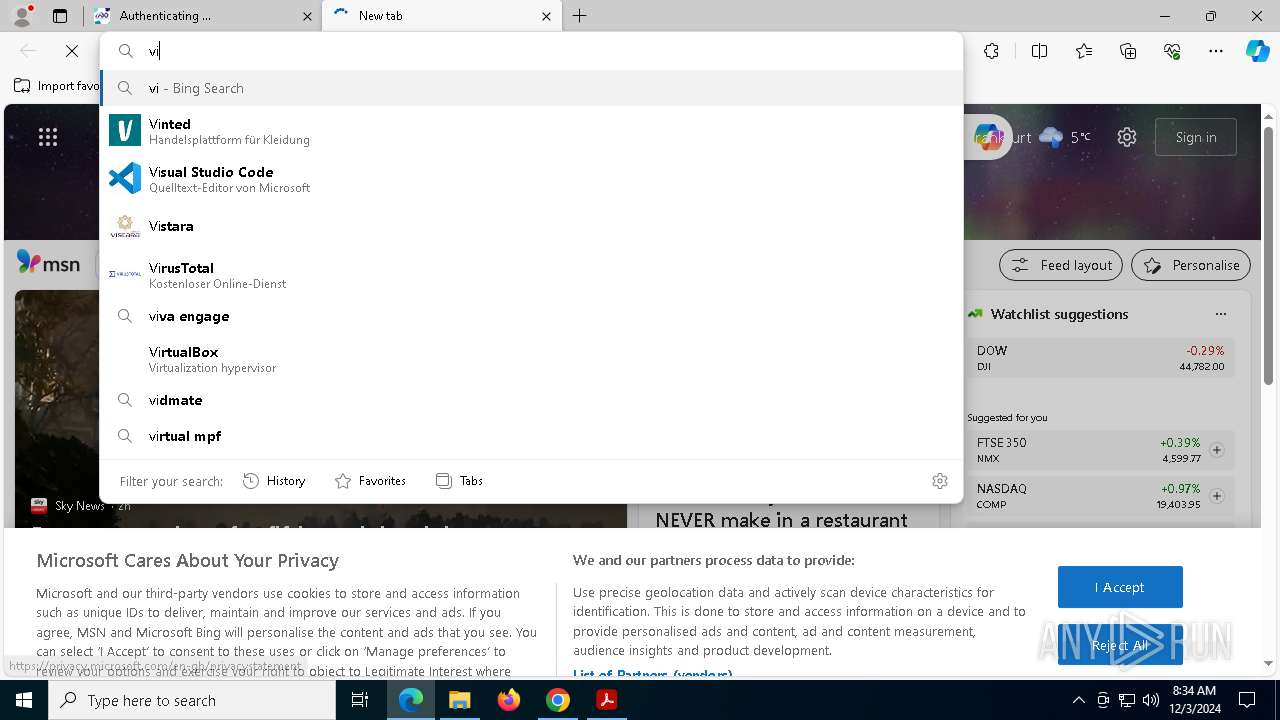1280x720 pixels.
Task: Filter search by History
Action: pyautogui.click(x=274, y=481)
